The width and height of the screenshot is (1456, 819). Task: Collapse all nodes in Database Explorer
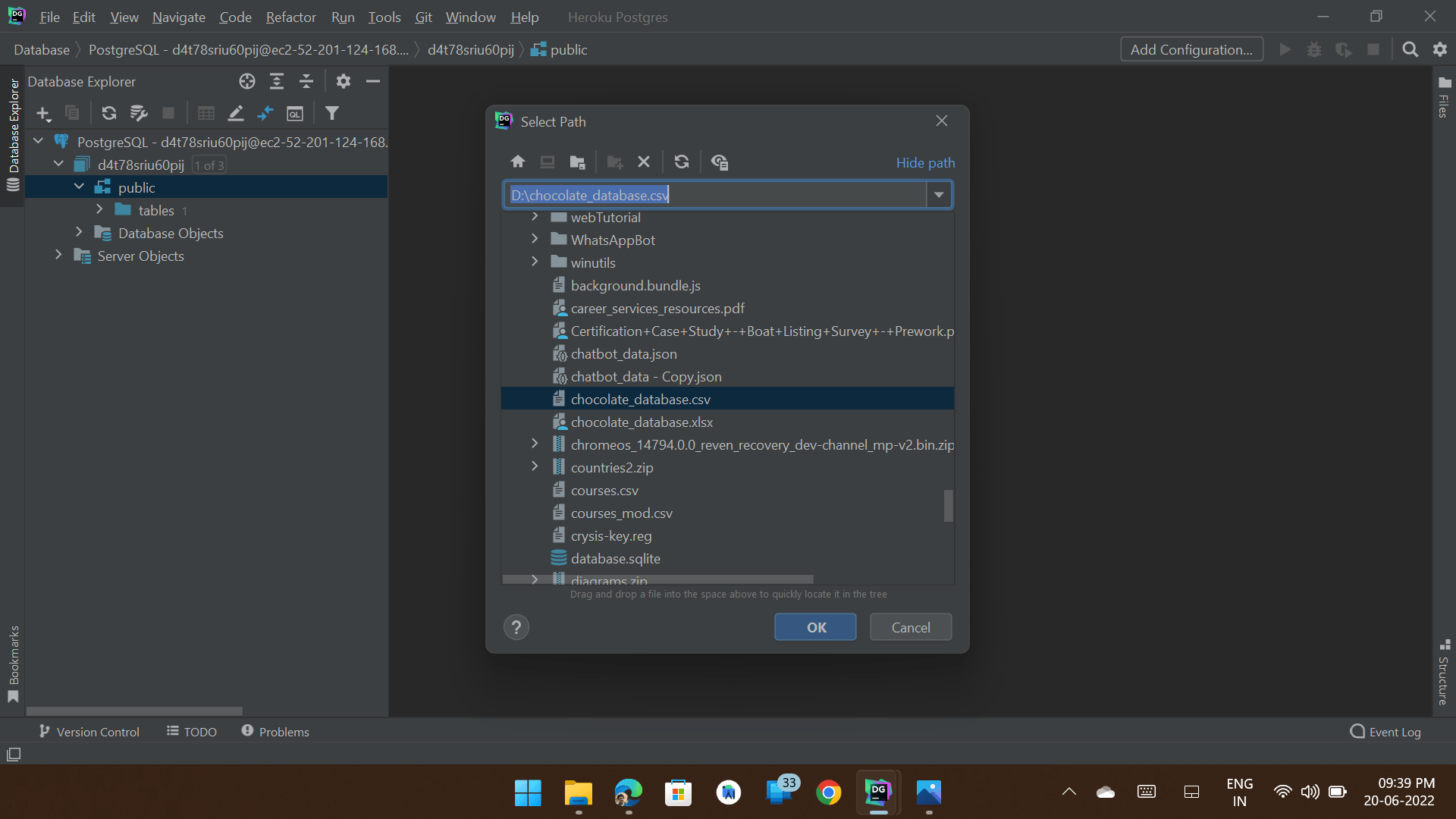(306, 81)
